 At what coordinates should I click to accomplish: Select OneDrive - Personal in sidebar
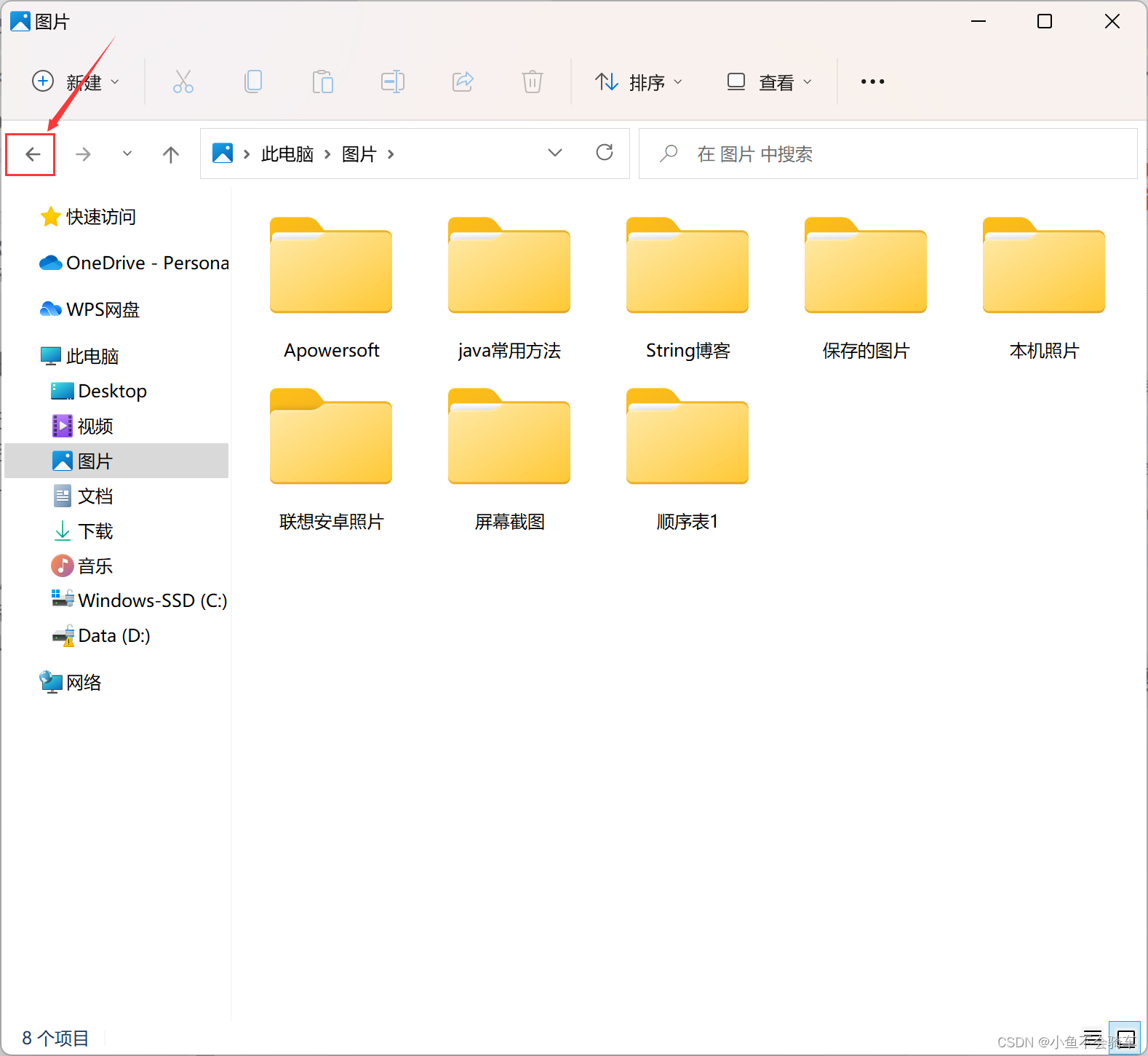(x=135, y=263)
